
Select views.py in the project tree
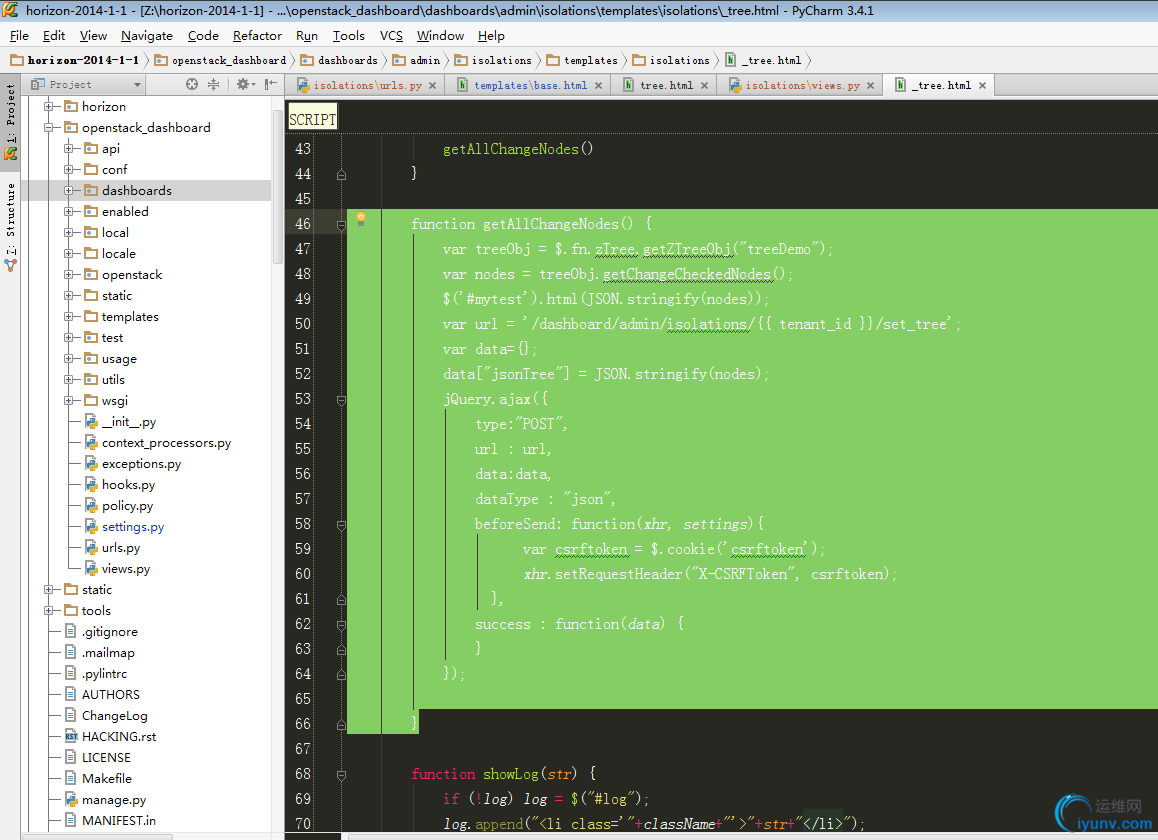pos(126,569)
